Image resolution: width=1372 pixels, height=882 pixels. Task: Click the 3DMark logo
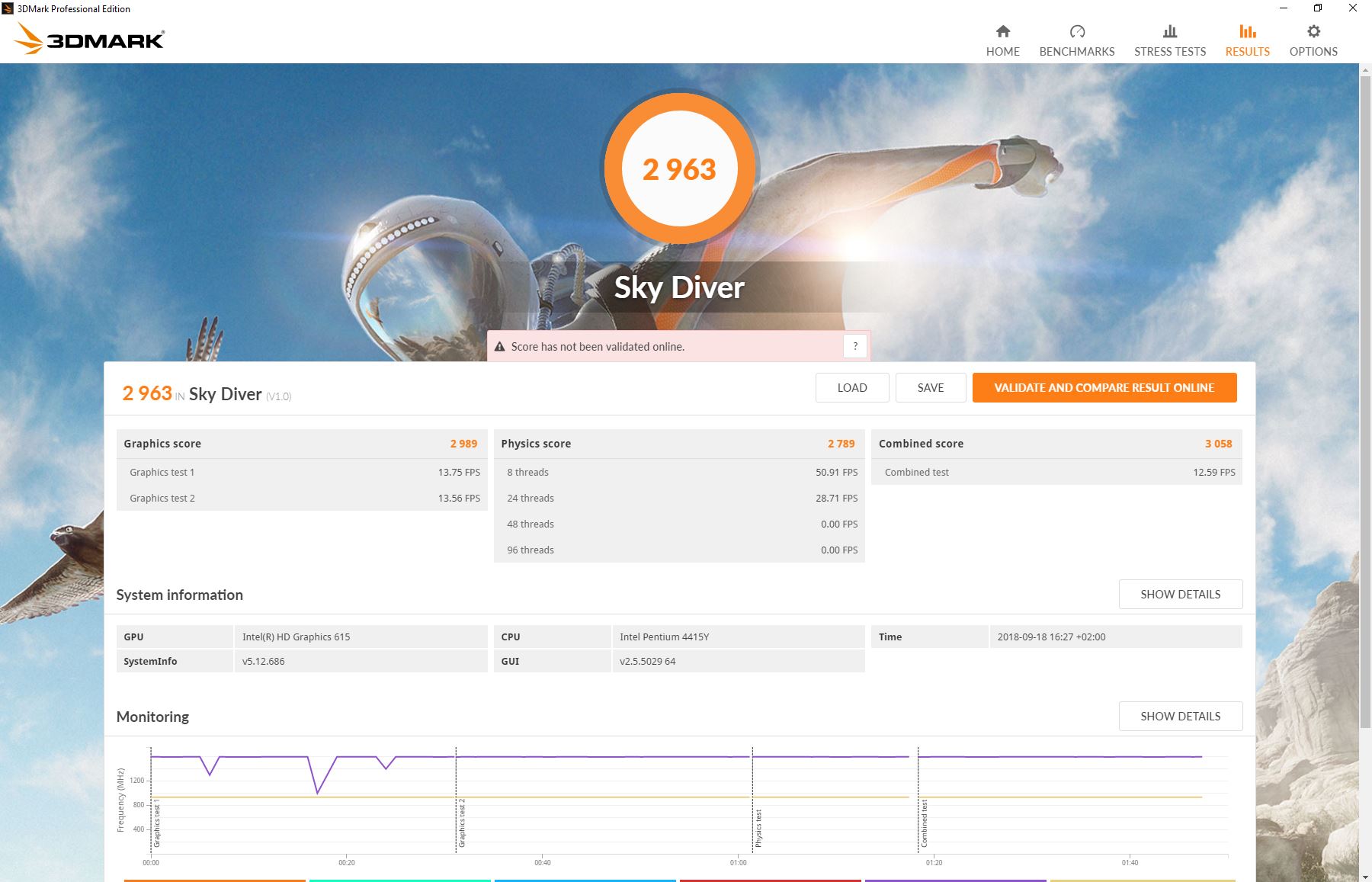90,39
